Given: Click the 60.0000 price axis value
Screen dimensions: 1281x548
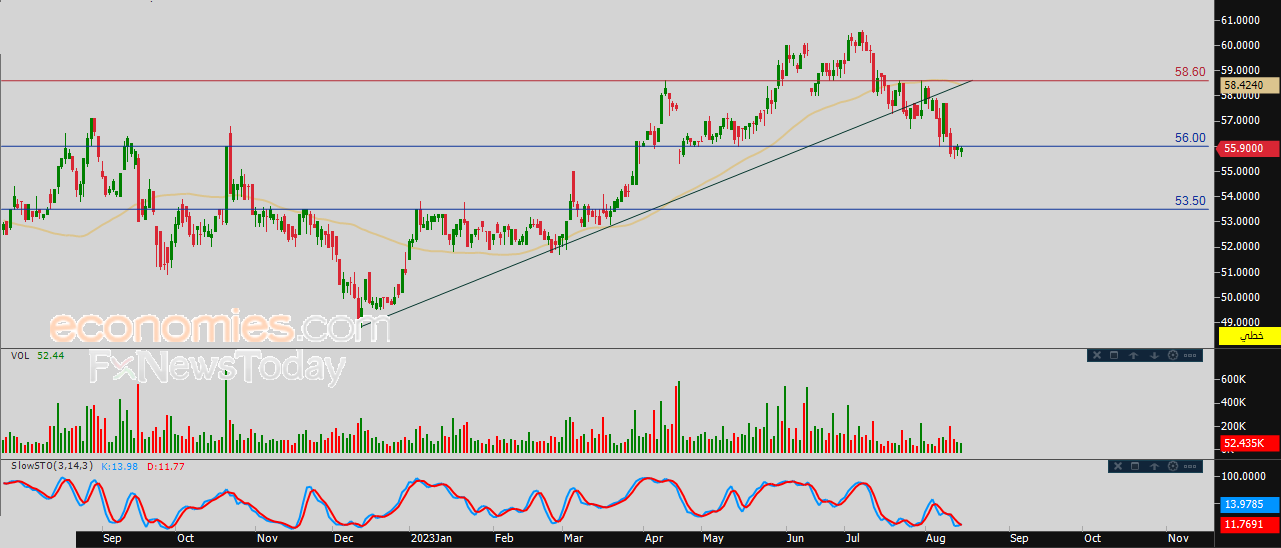Looking at the screenshot, I should [x=1240, y=45].
